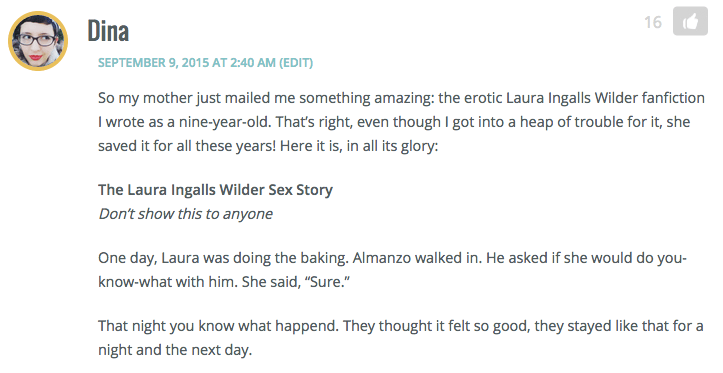Click the (EDIT) link beside the timestamp
723x373 pixels.
[x=296, y=63]
